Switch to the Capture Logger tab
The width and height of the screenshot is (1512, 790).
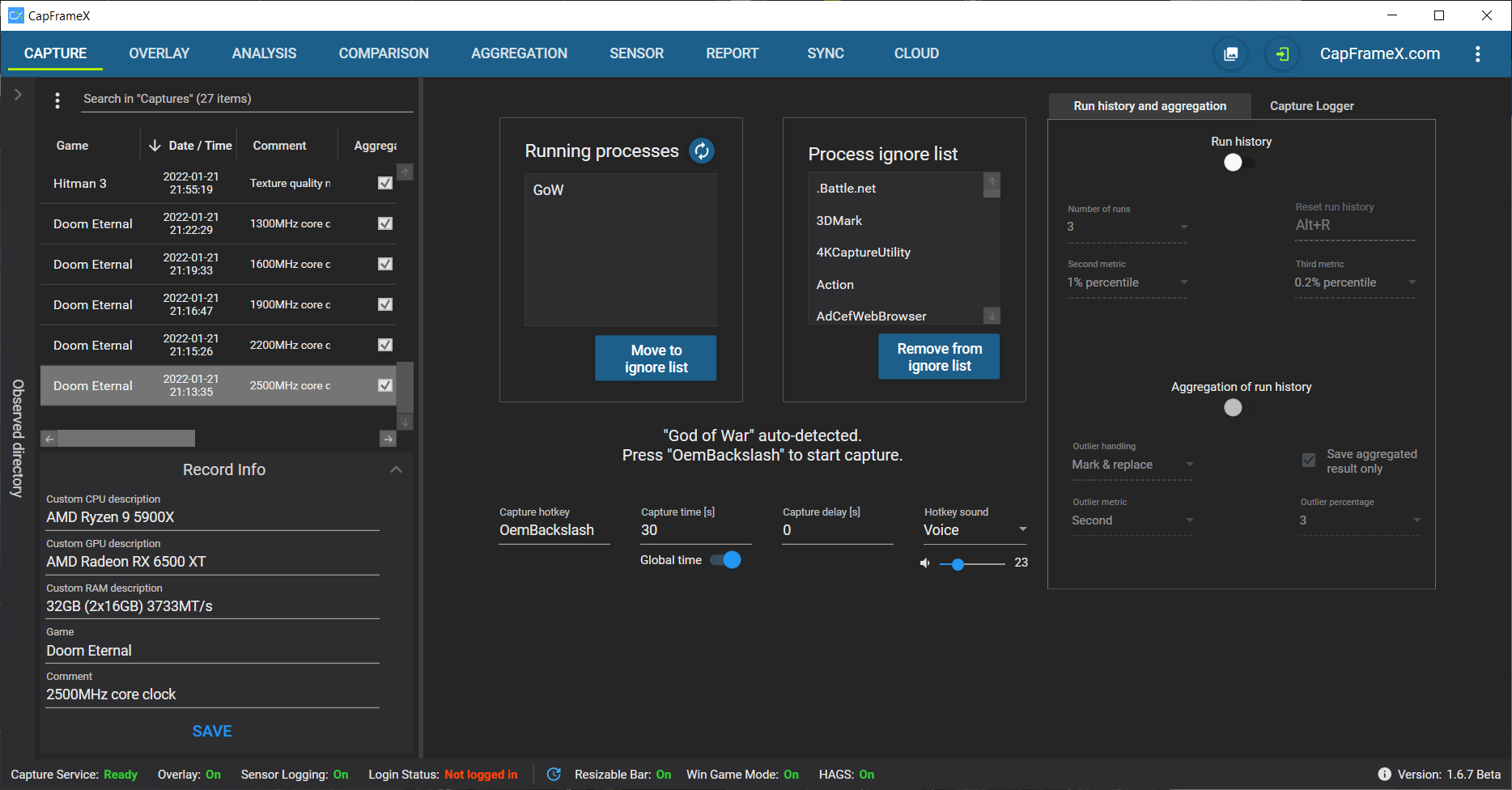(1311, 106)
